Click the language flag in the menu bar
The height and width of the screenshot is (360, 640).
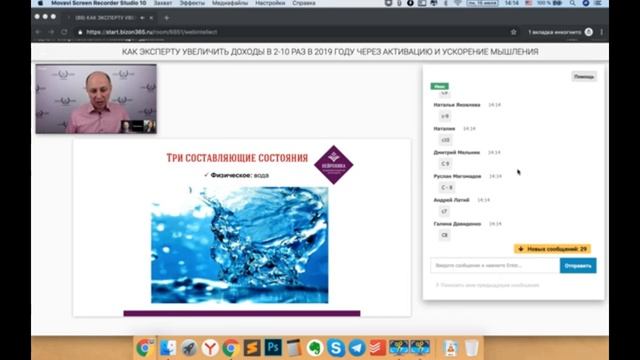pyautogui.click(x=528, y=3)
